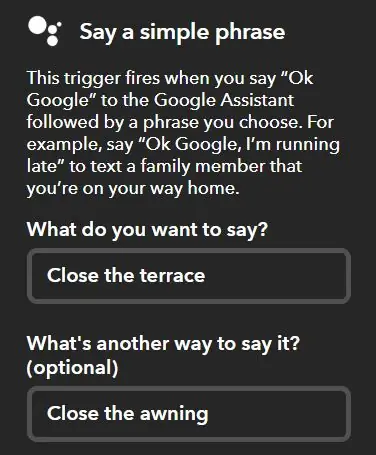Screen dimensions: 376x455
Task: Place cursor on word "awning" in second field
Action: pos(174,414)
